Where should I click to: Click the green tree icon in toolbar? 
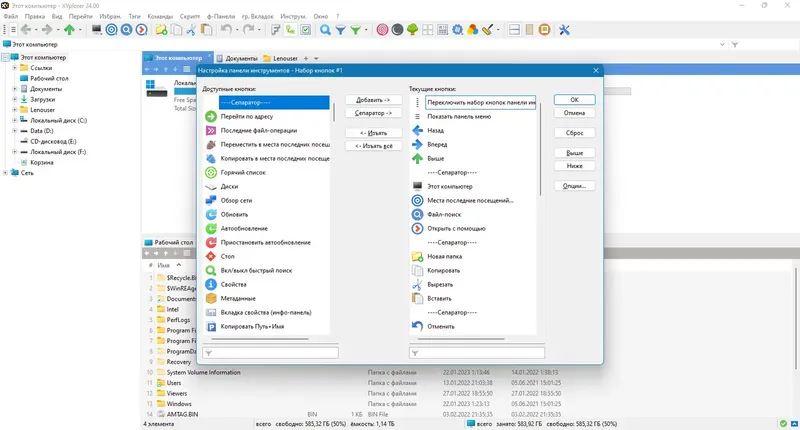[412, 30]
